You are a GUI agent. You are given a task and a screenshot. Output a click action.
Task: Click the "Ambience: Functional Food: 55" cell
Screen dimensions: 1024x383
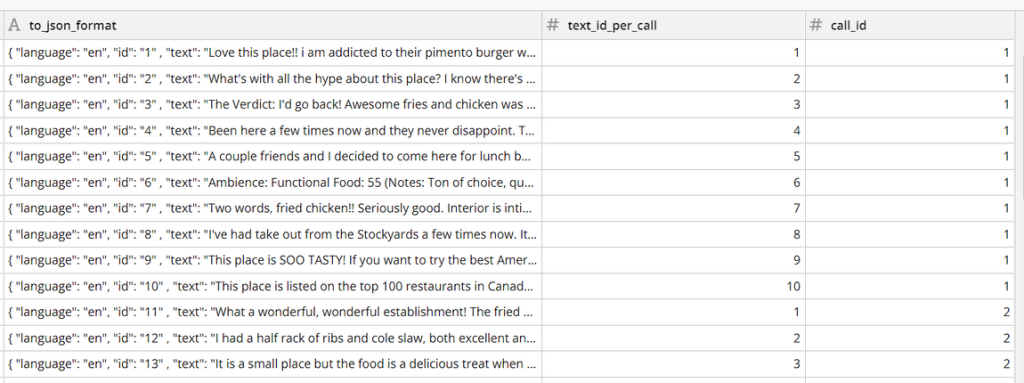pos(273,182)
